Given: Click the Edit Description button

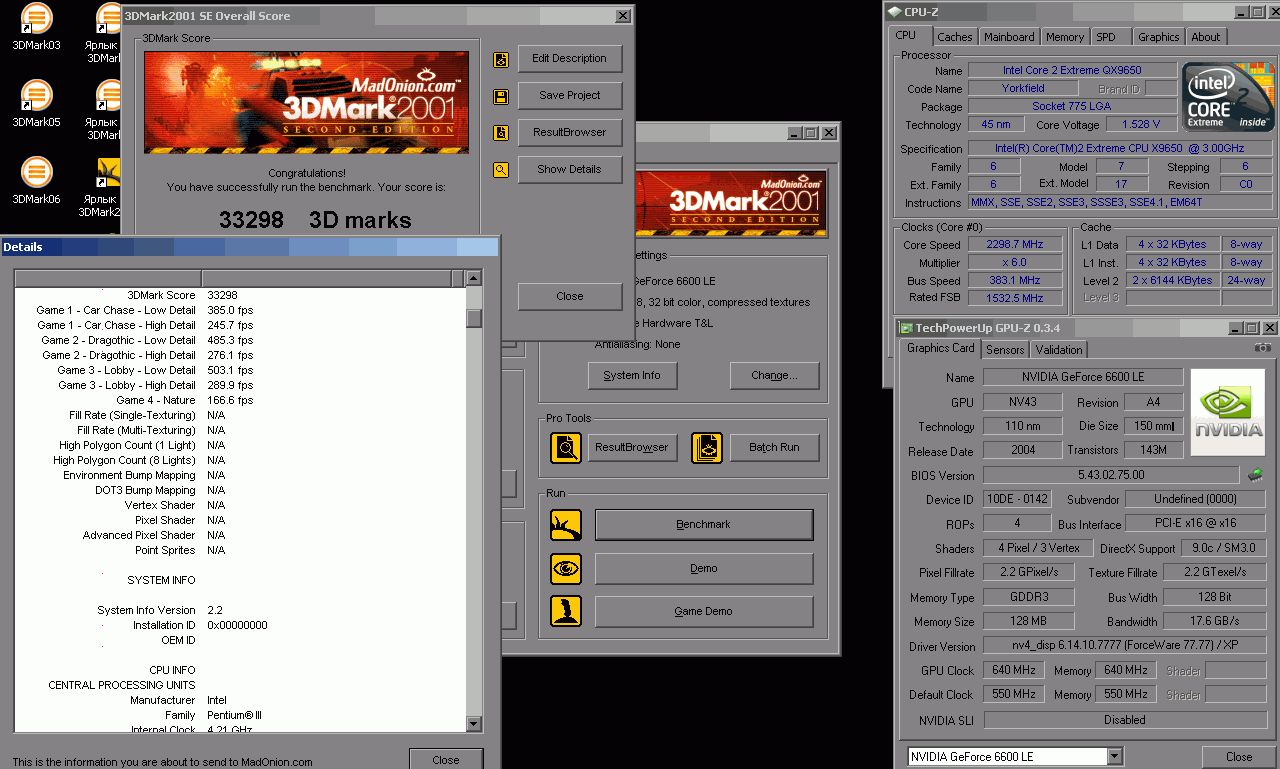Looking at the screenshot, I should (570, 59).
